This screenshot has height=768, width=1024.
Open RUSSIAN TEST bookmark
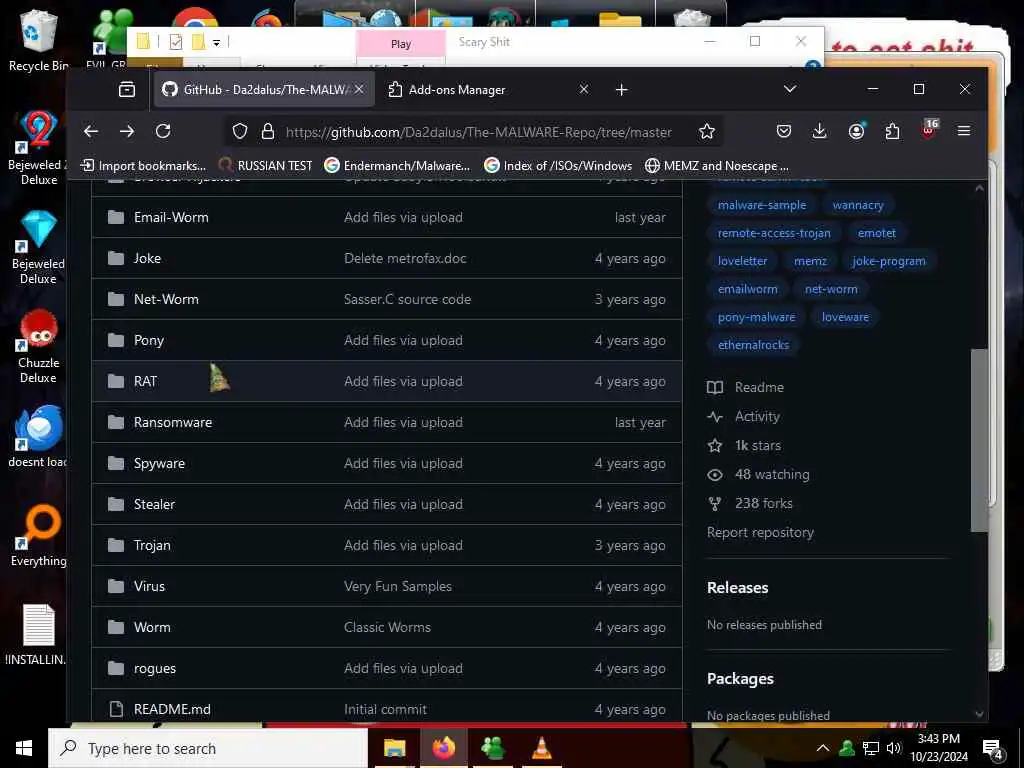265,166
